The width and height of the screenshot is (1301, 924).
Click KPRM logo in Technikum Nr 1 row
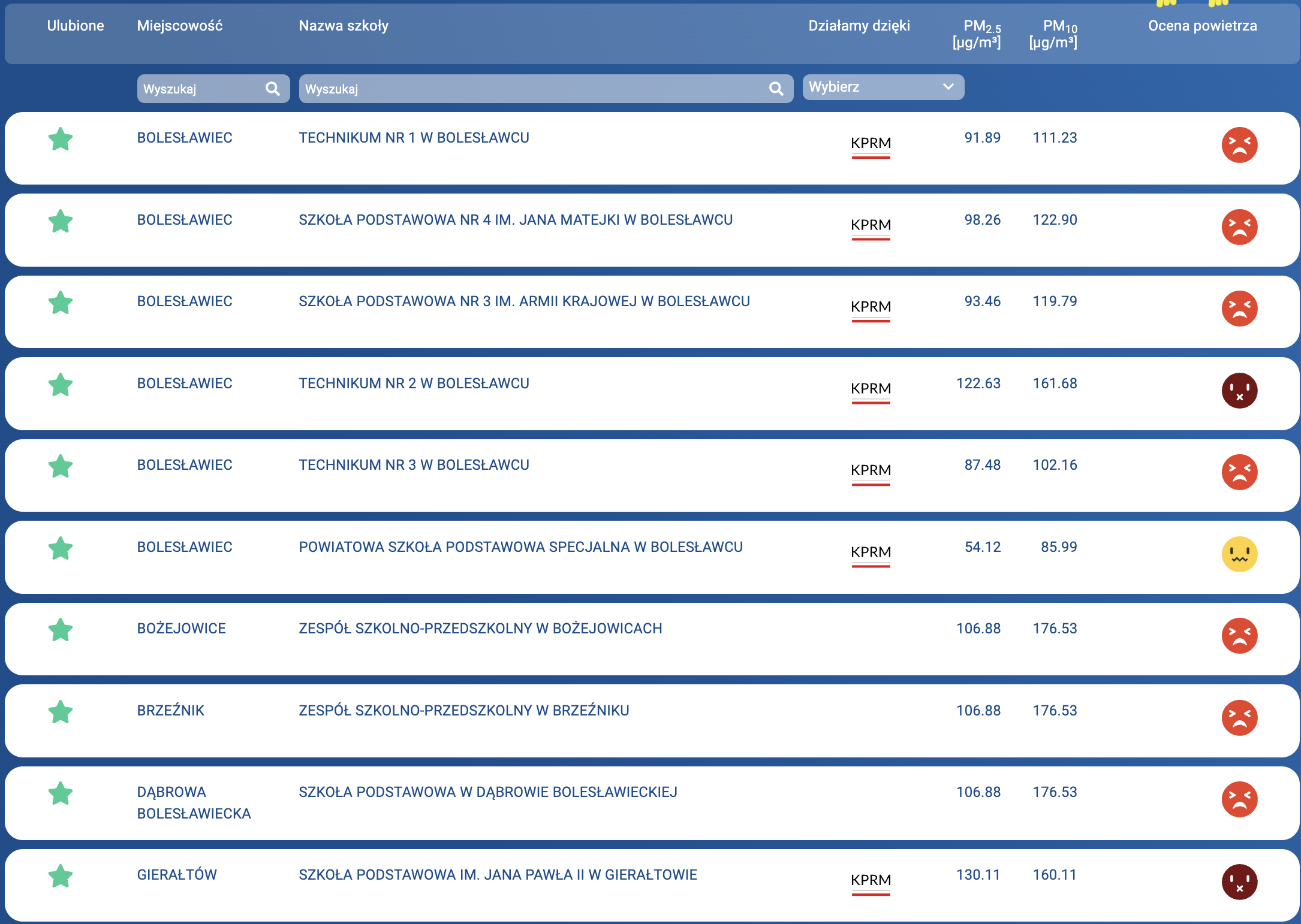871,147
